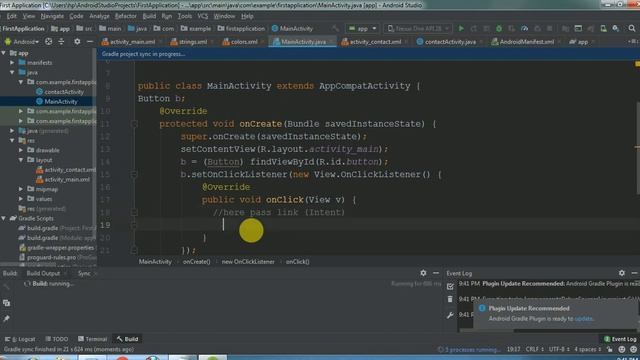The image size is (640, 360).
Task: Open the profiler gauge icon in toolbar
Action: pyautogui.click(x=524, y=29)
